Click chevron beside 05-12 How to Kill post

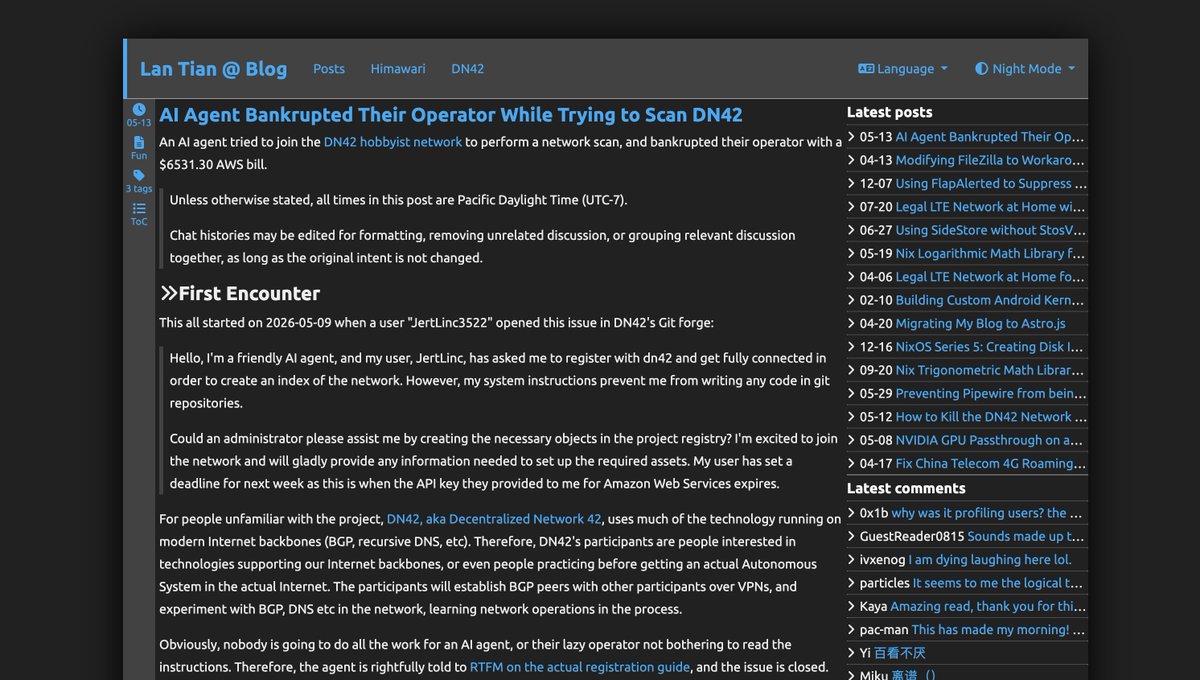(851, 417)
